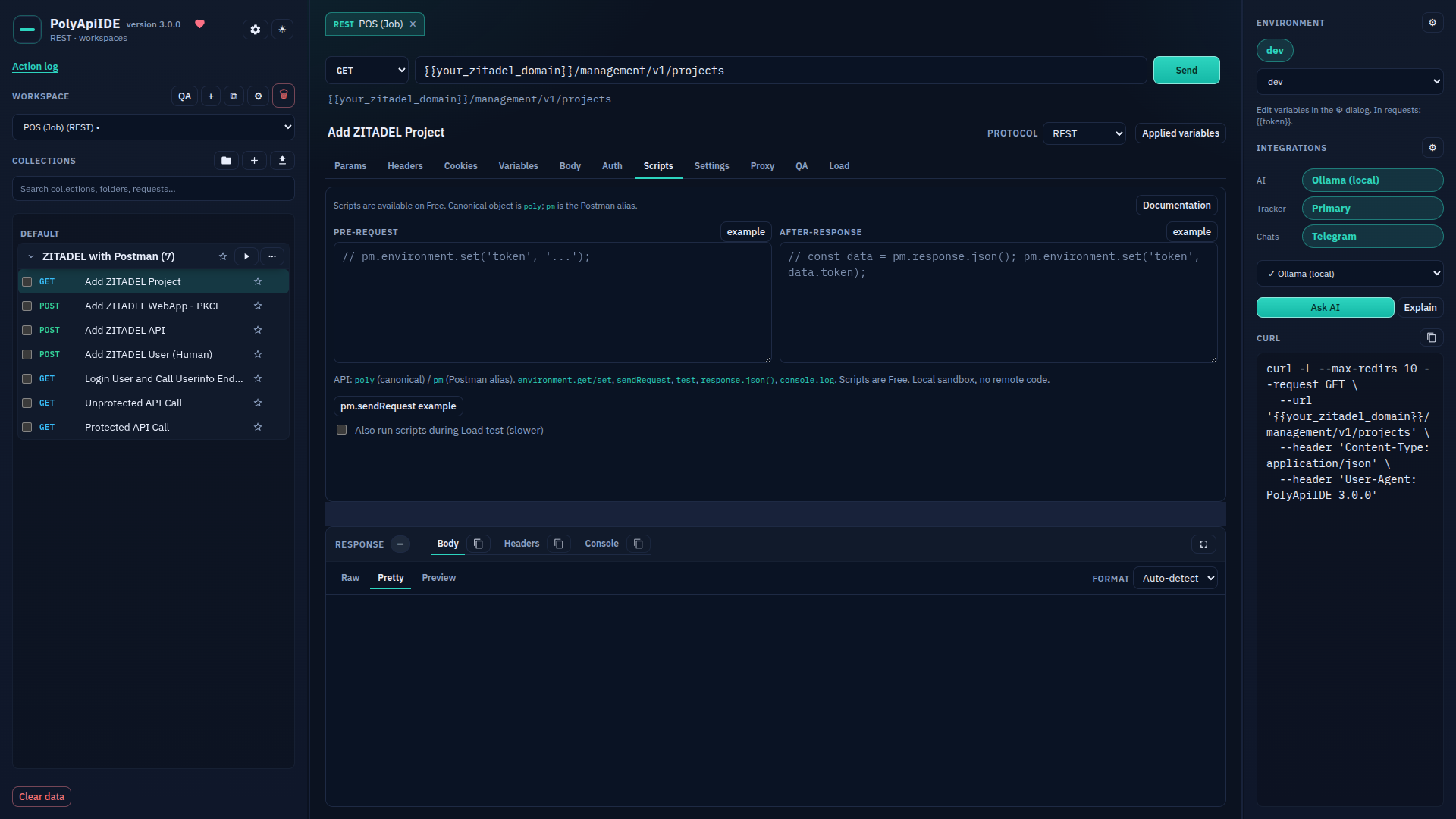Add new workspace with plus icon
The image size is (1456, 819).
(x=211, y=96)
